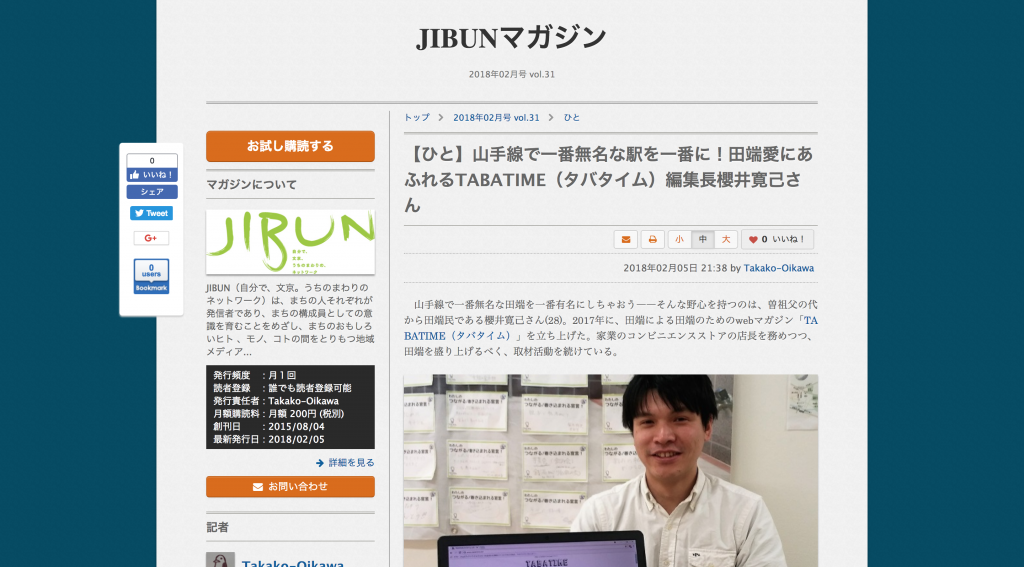Click the Takako-Oikawa reporter name in sidebar
Screen dimensions: 1024x567
(x=293, y=563)
